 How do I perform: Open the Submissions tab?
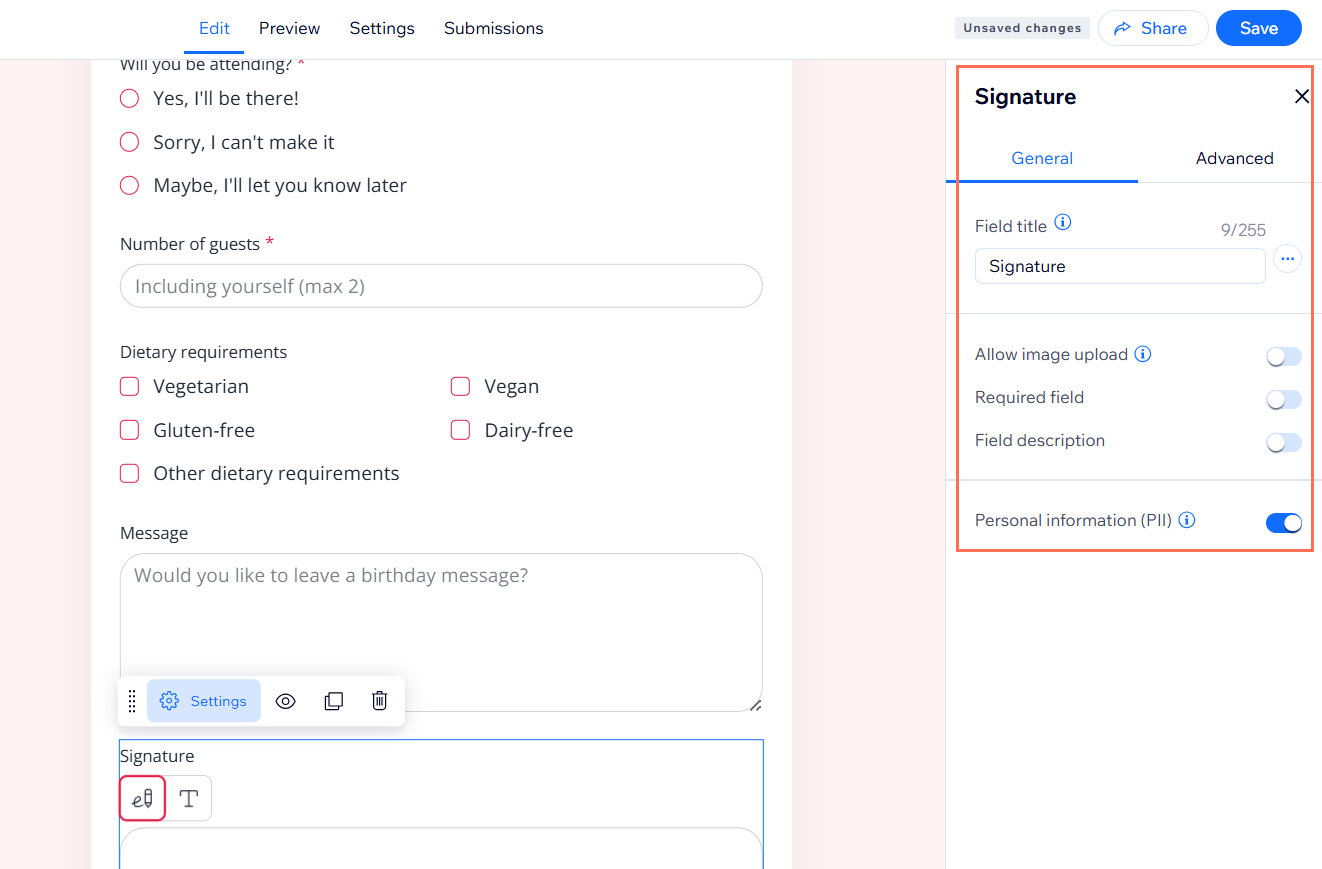click(493, 28)
